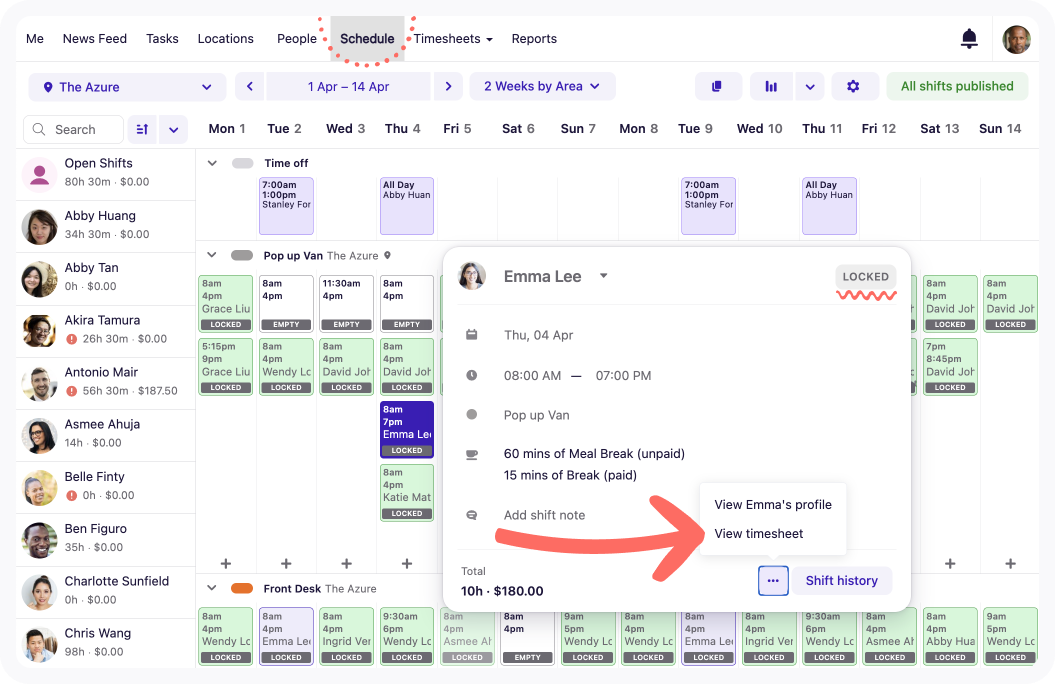
Task: Click the ellipsis button next to Shift history
Action: 773,581
